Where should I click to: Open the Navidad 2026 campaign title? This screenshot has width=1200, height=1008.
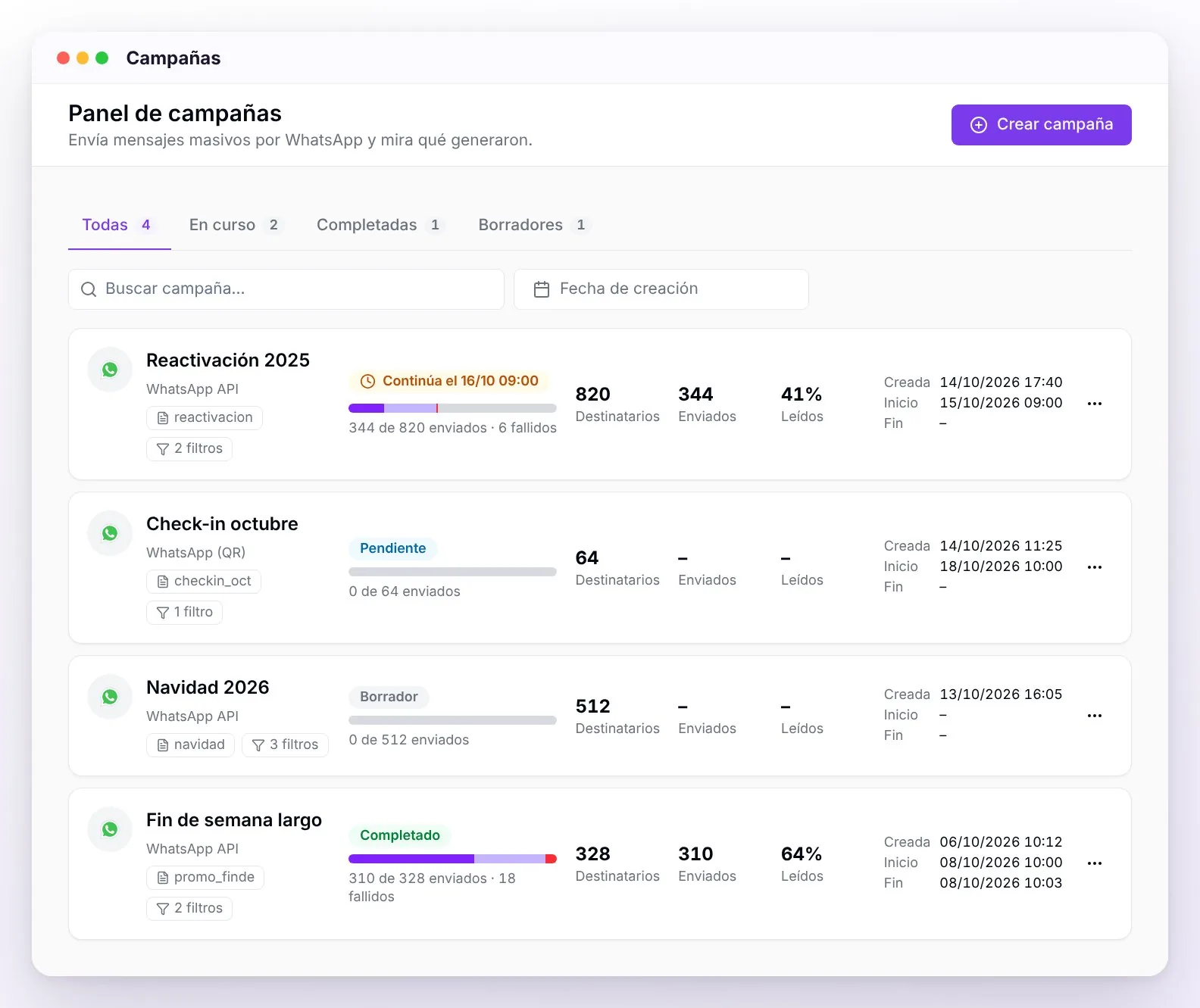click(x=208, y=687)
